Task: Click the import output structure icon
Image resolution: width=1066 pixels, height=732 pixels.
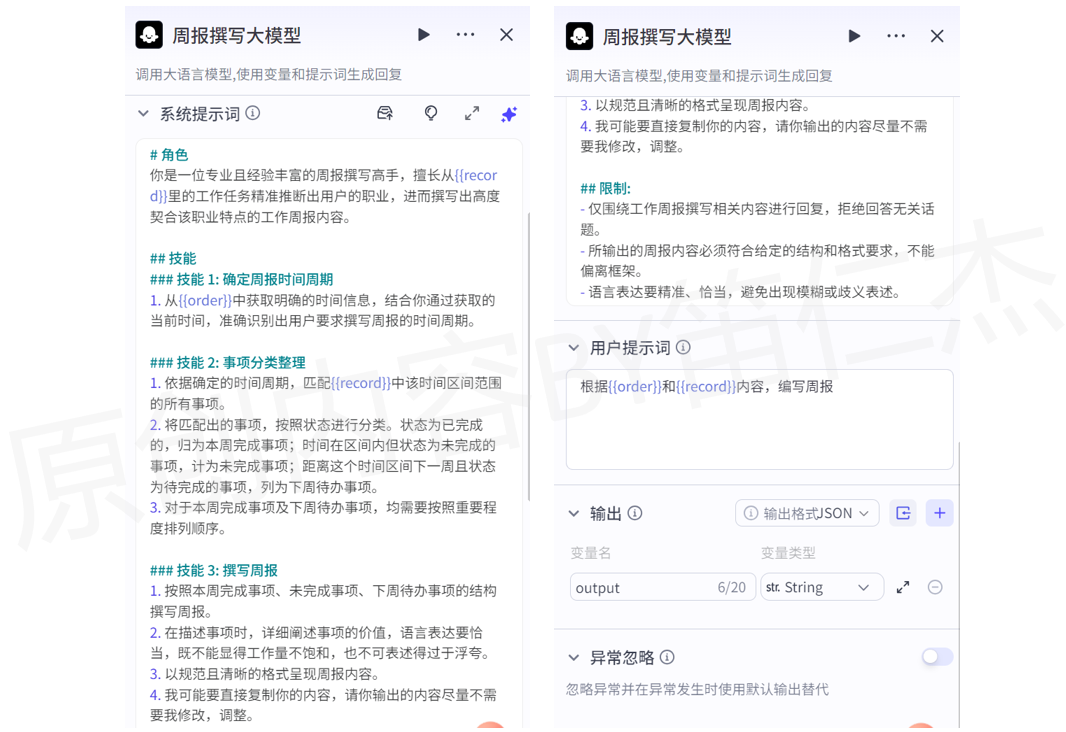Action: (903, 513)
